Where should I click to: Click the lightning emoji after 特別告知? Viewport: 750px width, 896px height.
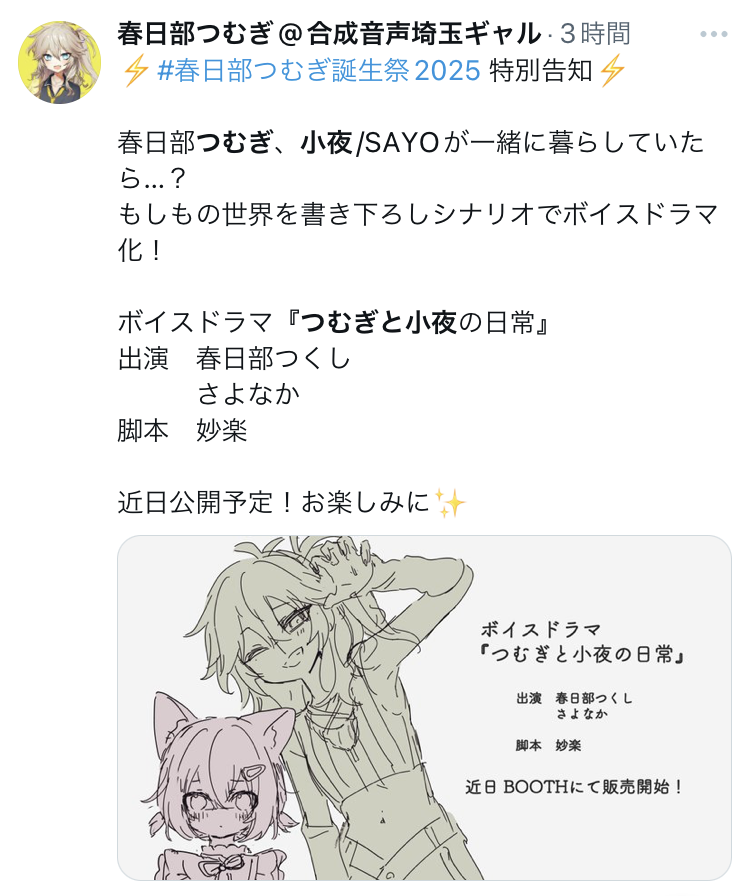pos(611,71)
